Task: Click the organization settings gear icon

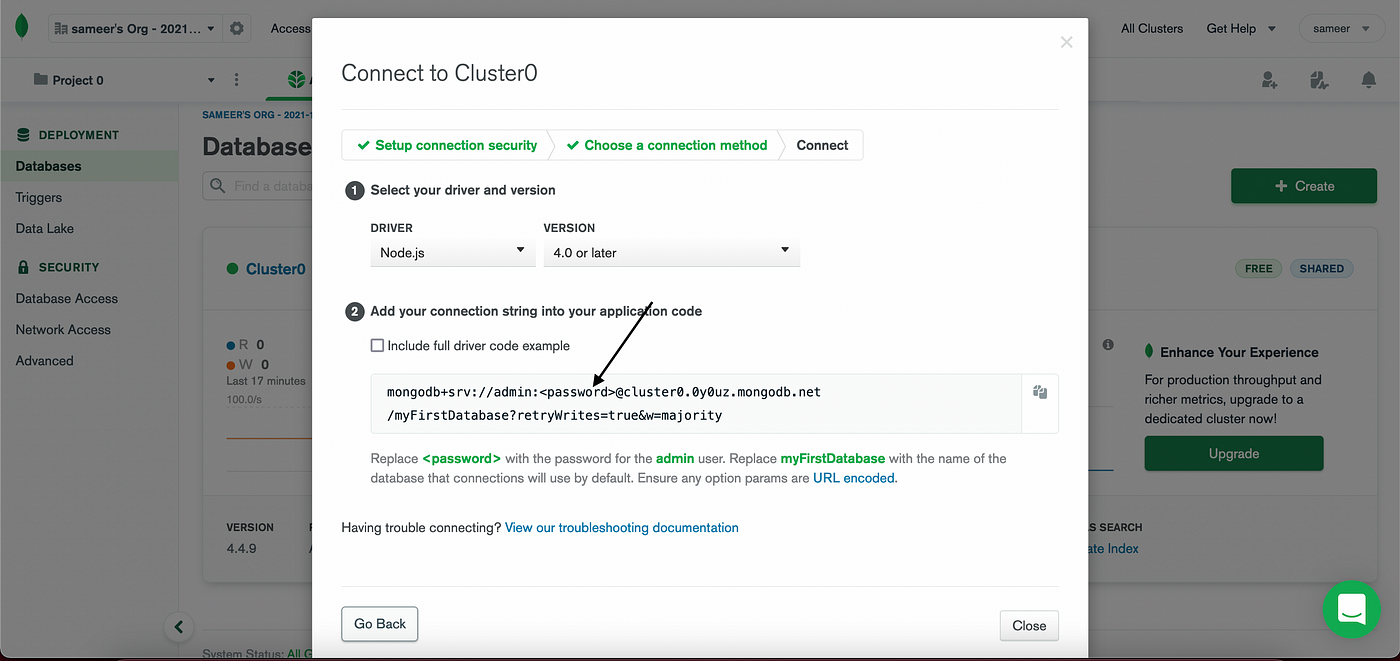Action: tap(237, 29)
